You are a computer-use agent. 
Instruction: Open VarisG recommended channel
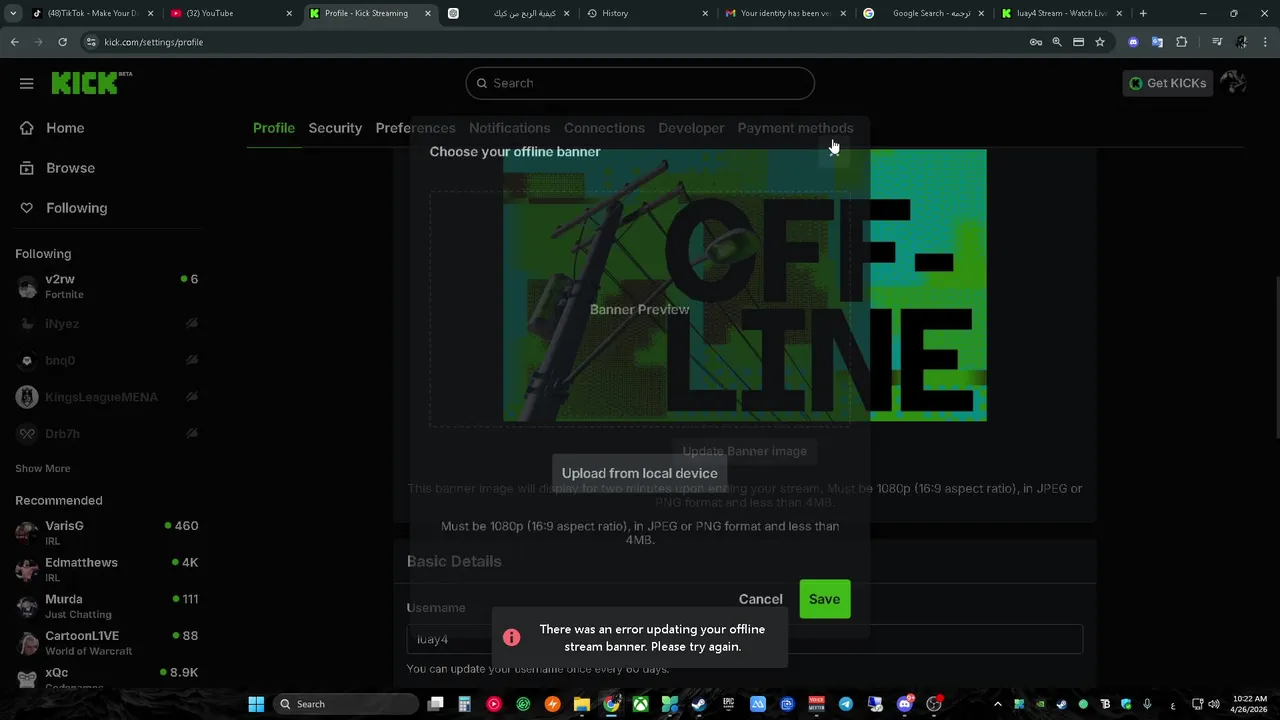pyautogui.click(x=107, y=533)
